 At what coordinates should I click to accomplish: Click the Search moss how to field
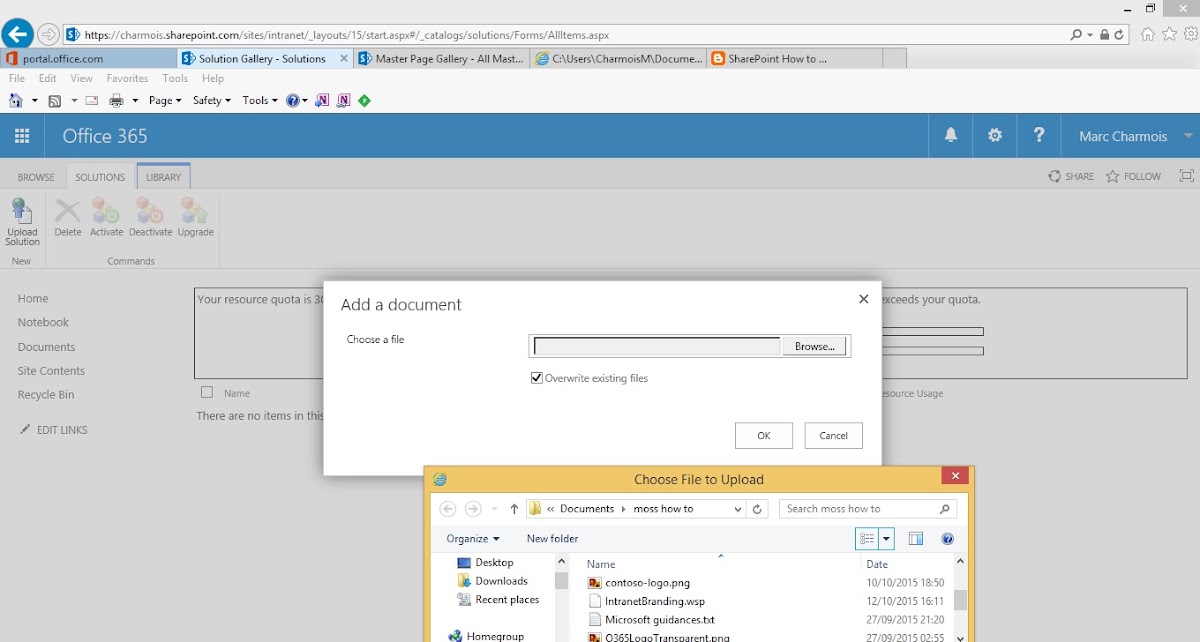point(867,509)
